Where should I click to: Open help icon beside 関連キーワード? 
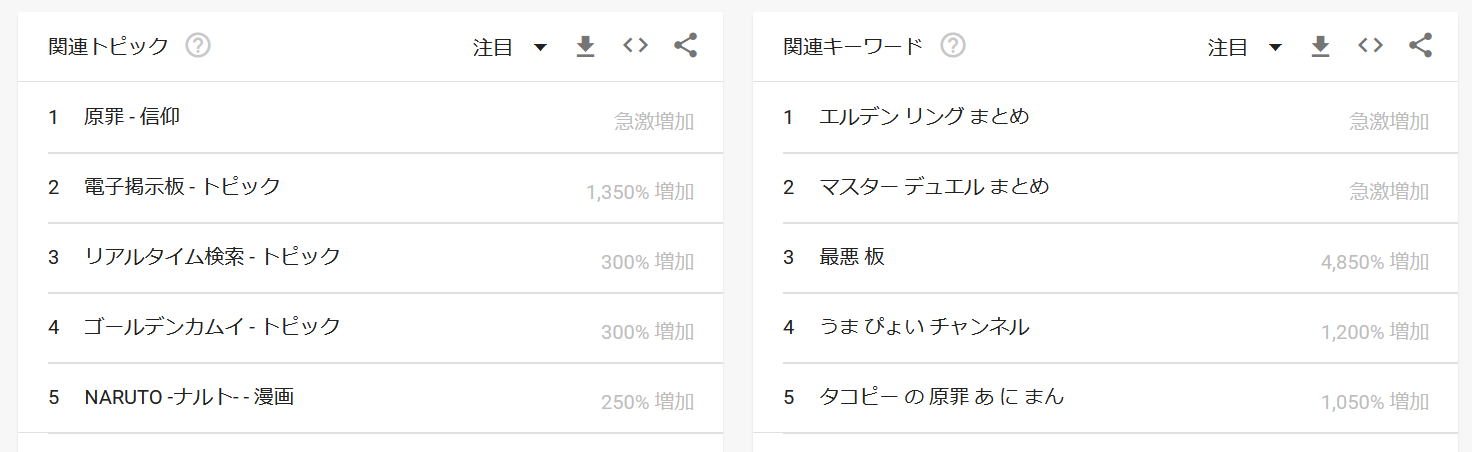tap(953, 46)
